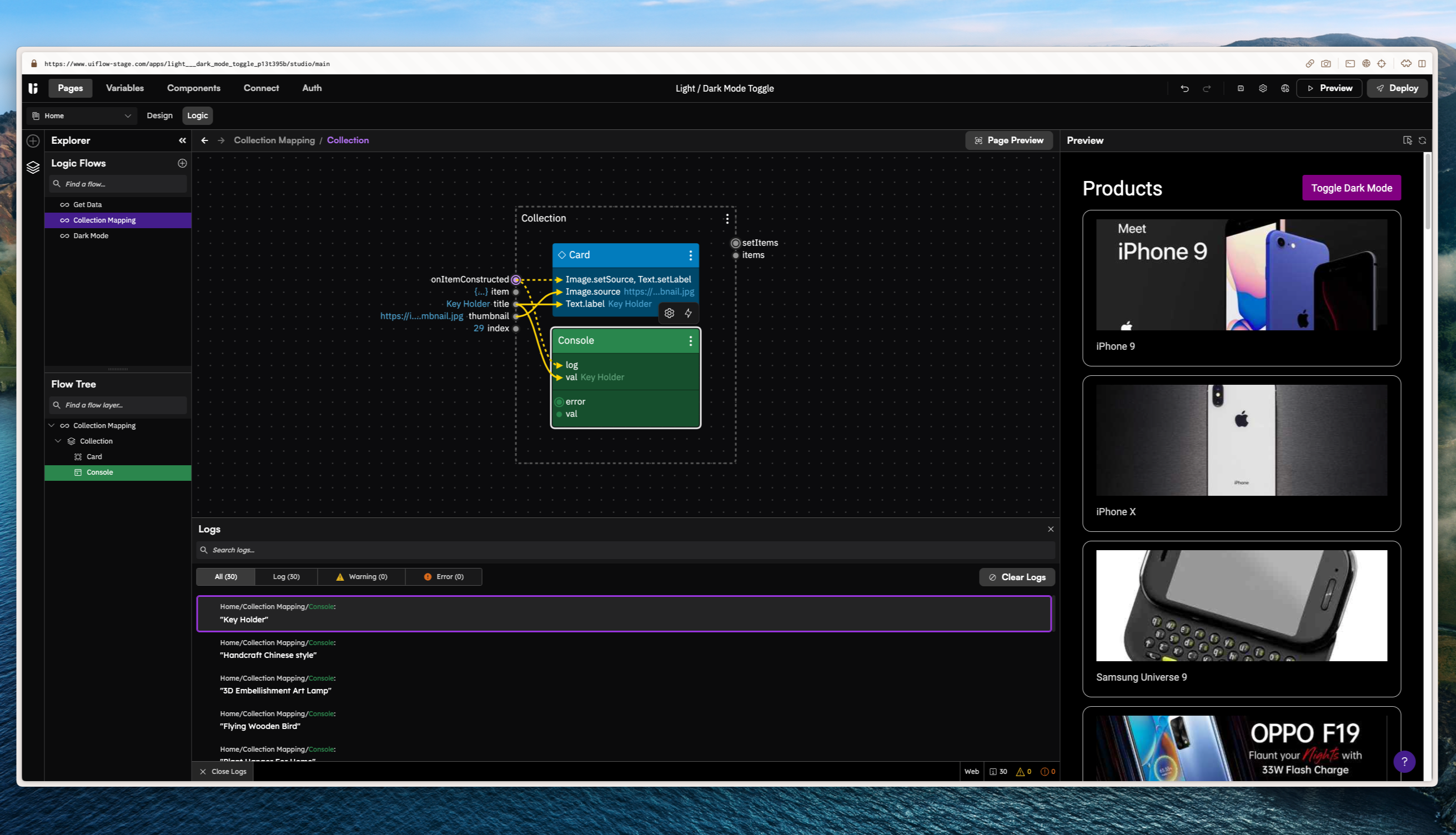Viewport: 1456px width, 835px height.
Task: Click the Deploy button
Action: [1397, 88]
